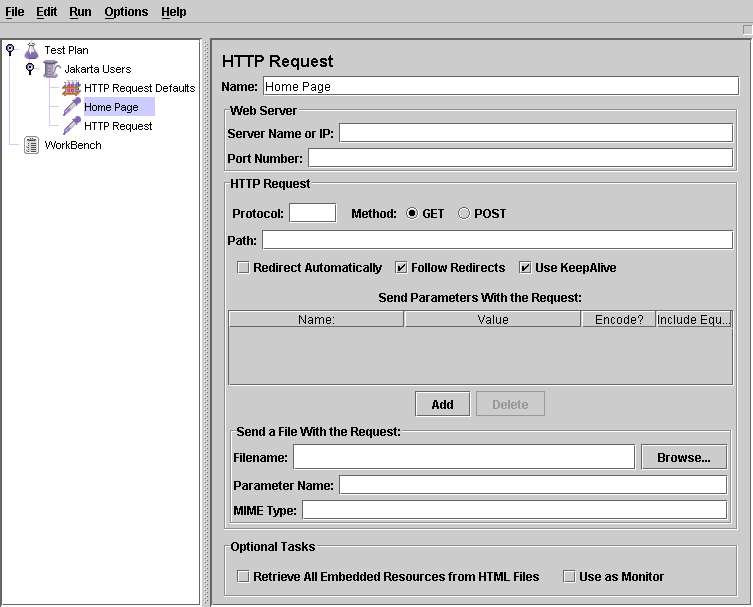Click the Jakarta Users thread group spool icon
The width and height of the screenshot is (753, 607).
pos(51,69)
